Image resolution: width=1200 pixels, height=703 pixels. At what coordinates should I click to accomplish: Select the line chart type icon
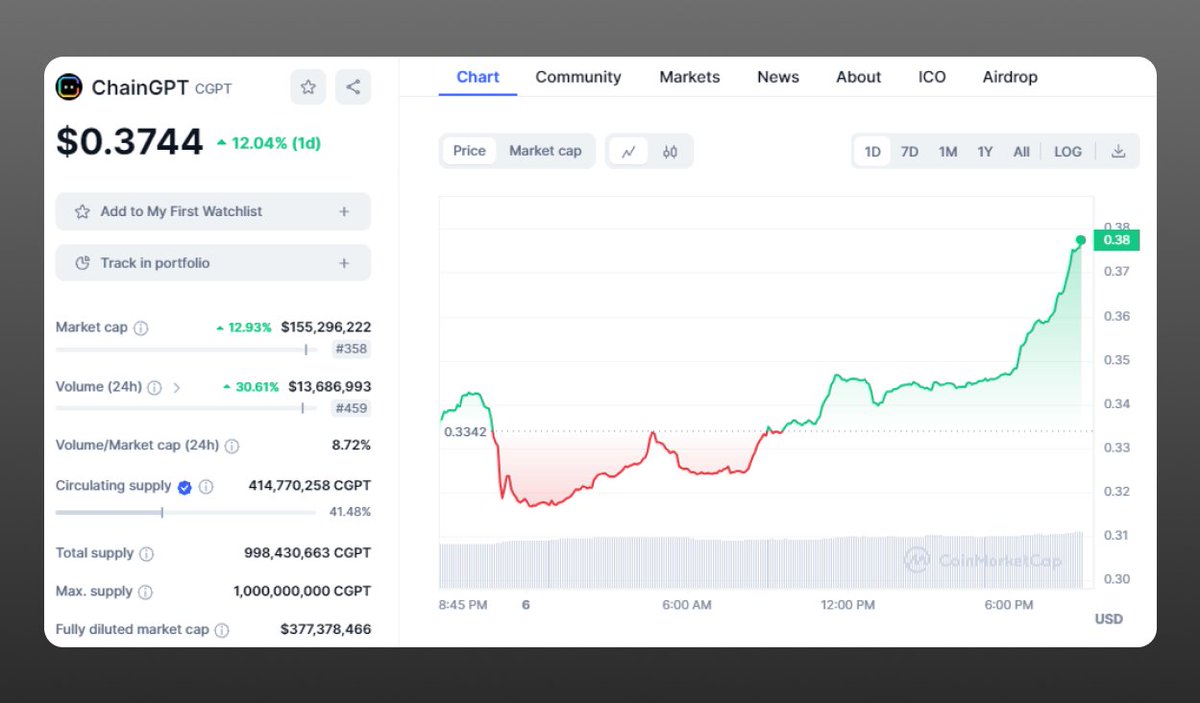coord(630,151)
